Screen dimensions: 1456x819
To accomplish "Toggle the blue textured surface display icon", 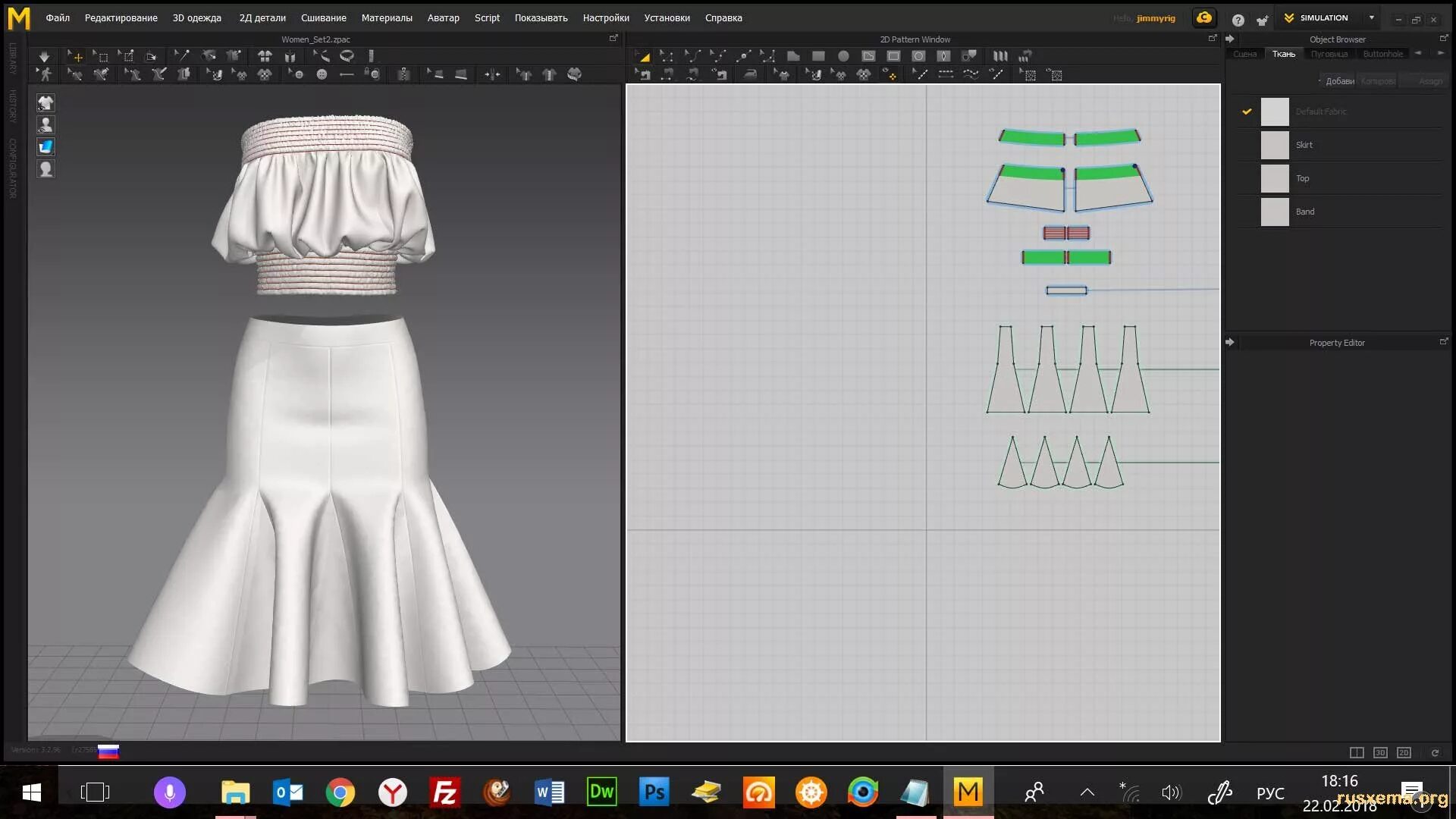I will coord(45,146).
